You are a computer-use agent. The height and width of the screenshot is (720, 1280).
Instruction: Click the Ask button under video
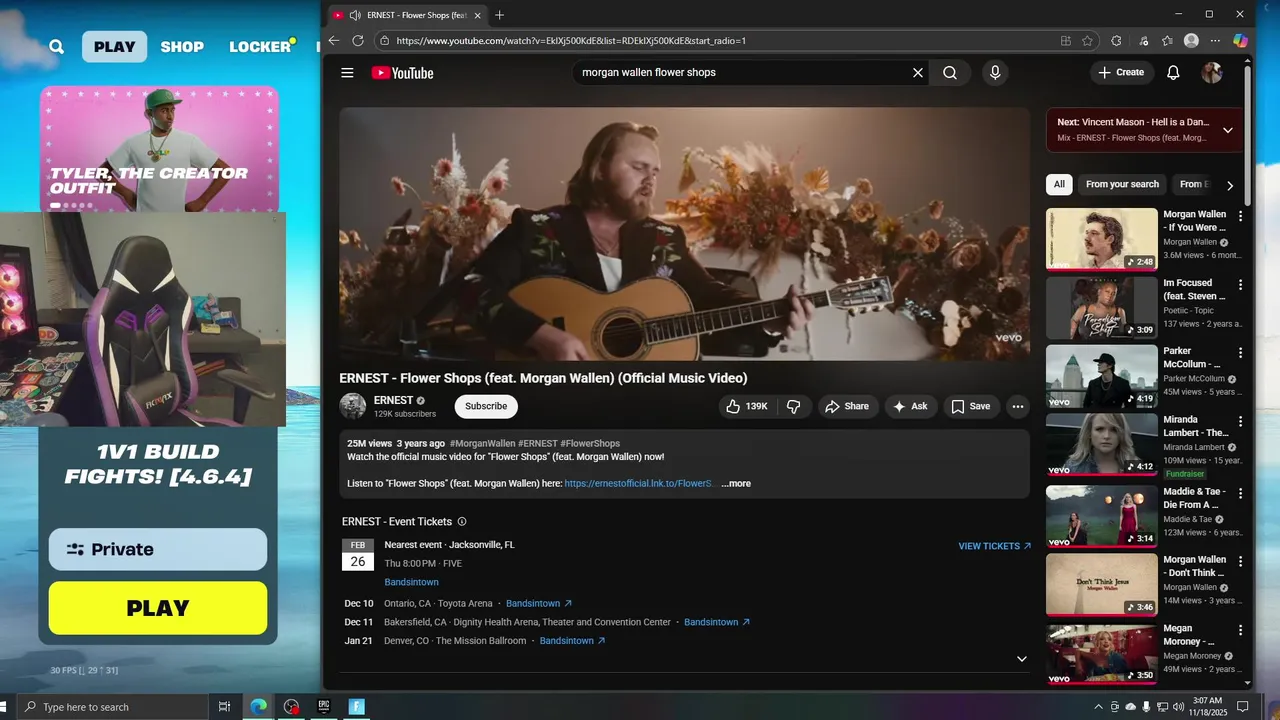pos(910,406)
